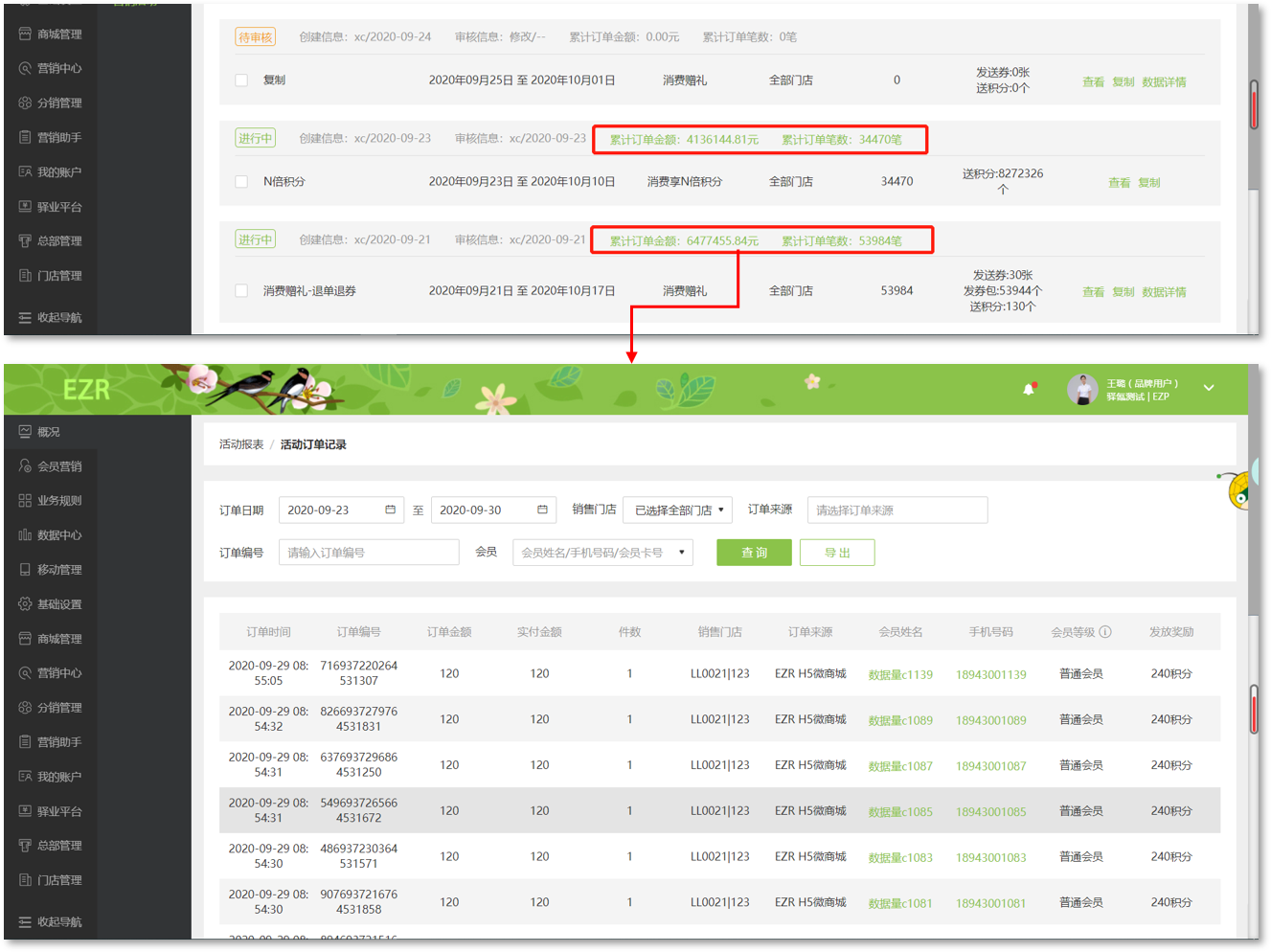Click 查看 link in the 复制 row
The width and height of the screenshot is (1271, 952).
click(1093, 82)
